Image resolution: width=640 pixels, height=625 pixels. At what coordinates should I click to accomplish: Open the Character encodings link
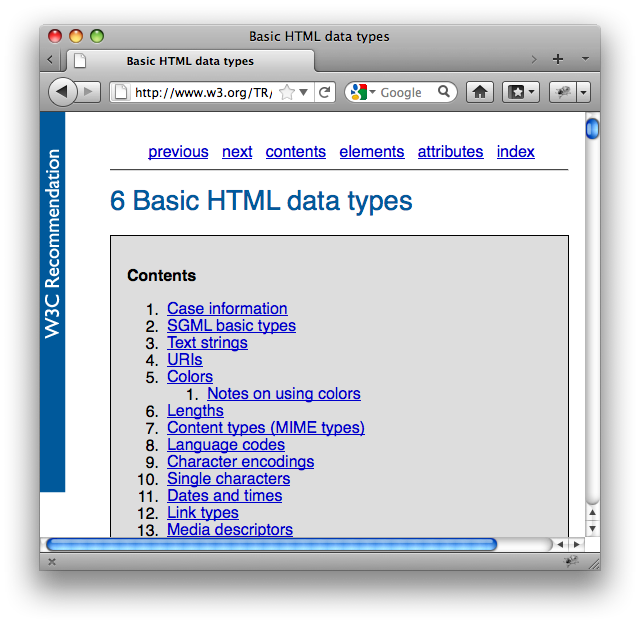coord(241,462)
